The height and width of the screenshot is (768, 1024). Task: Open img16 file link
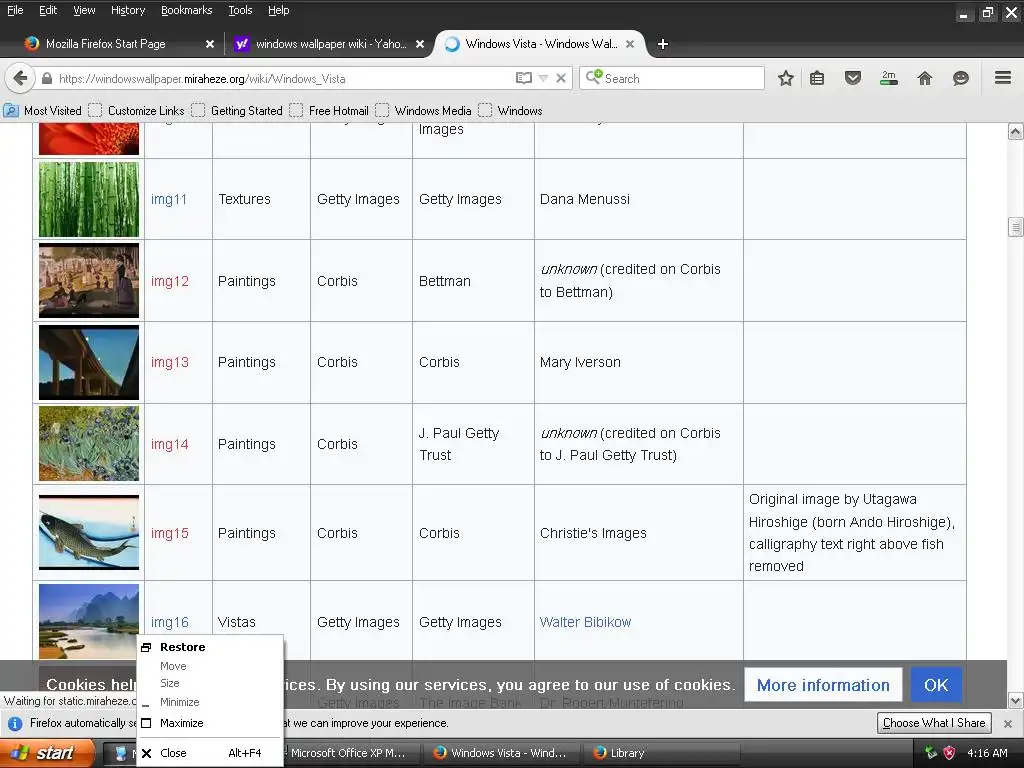click(170, 622)
